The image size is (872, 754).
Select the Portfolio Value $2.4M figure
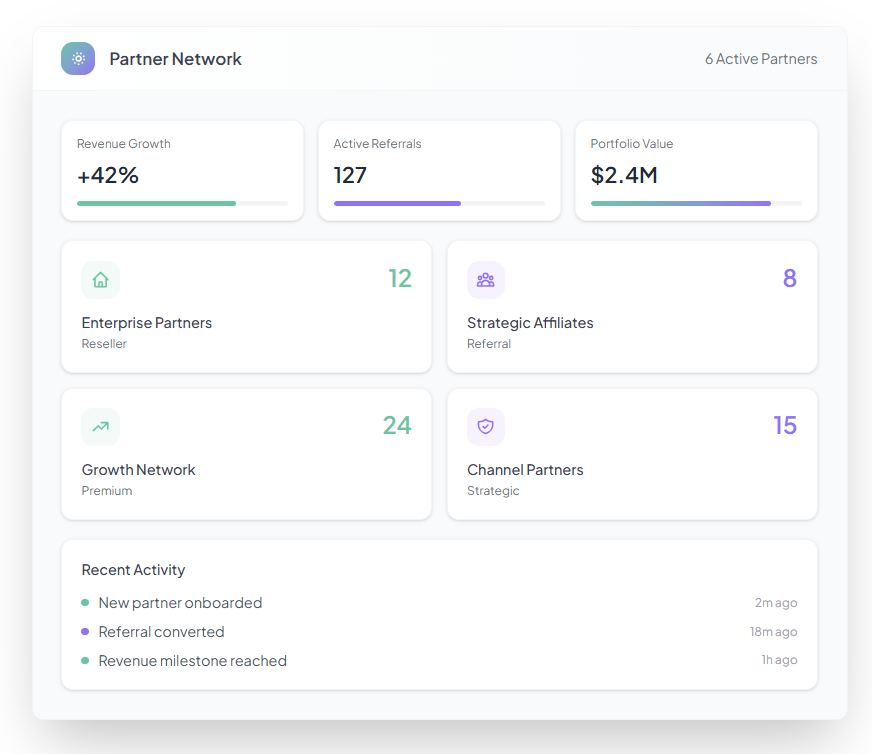(x=624, y=176)
